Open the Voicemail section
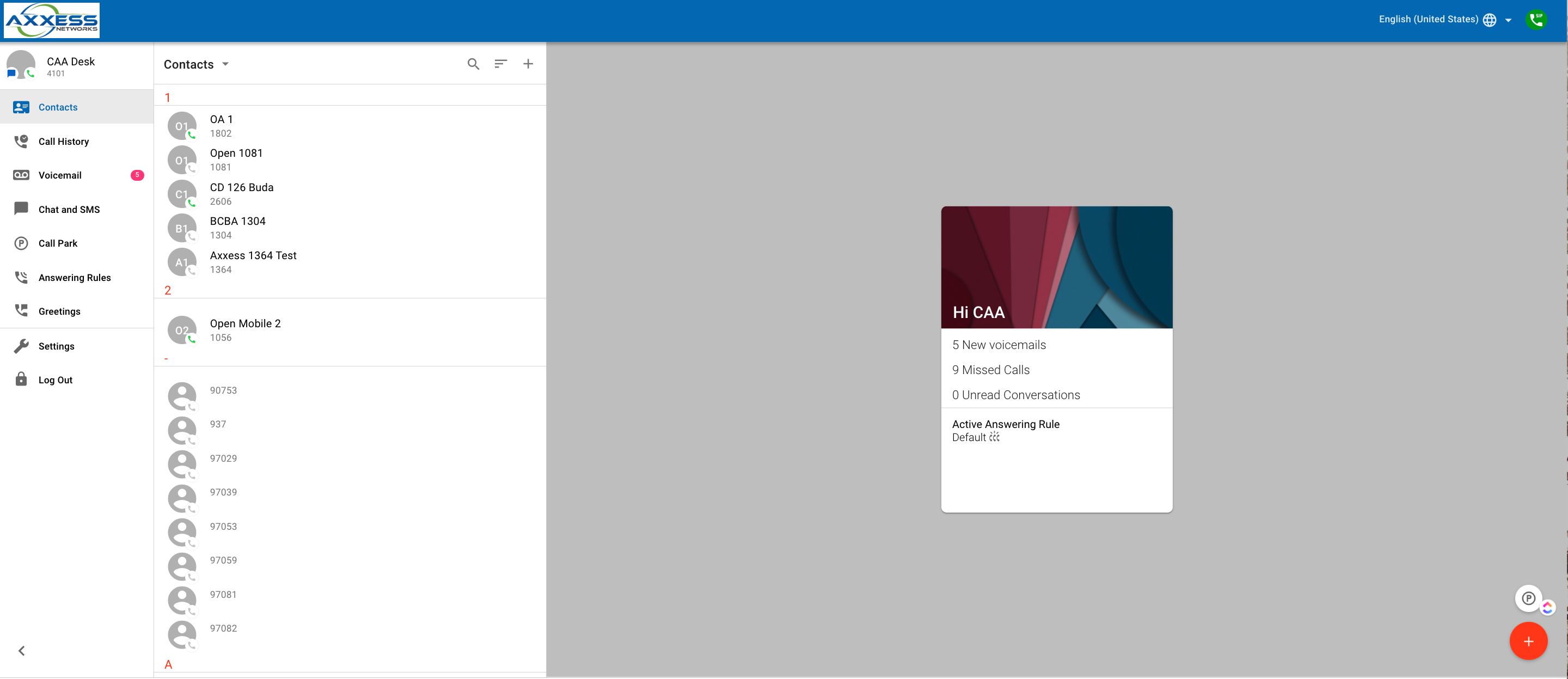Viewport: 1568px width, 679px height. click(60, 175)
